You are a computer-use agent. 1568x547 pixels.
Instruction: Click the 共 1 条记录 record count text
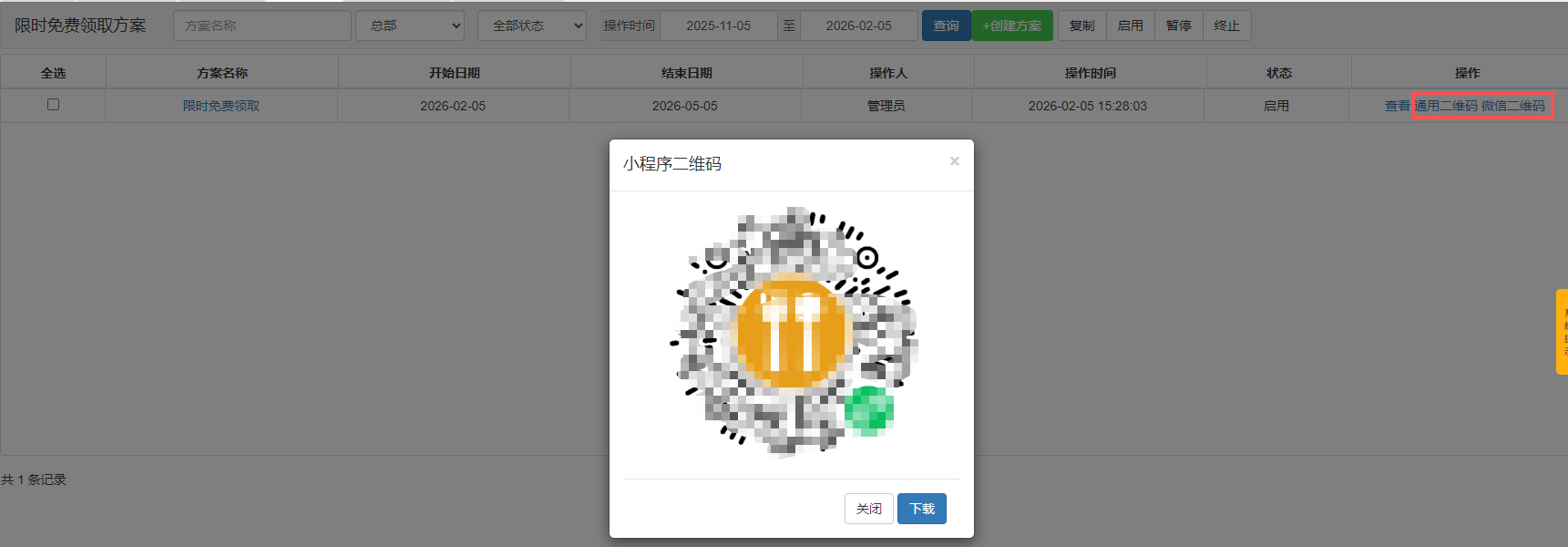click(x=34, y=480)
